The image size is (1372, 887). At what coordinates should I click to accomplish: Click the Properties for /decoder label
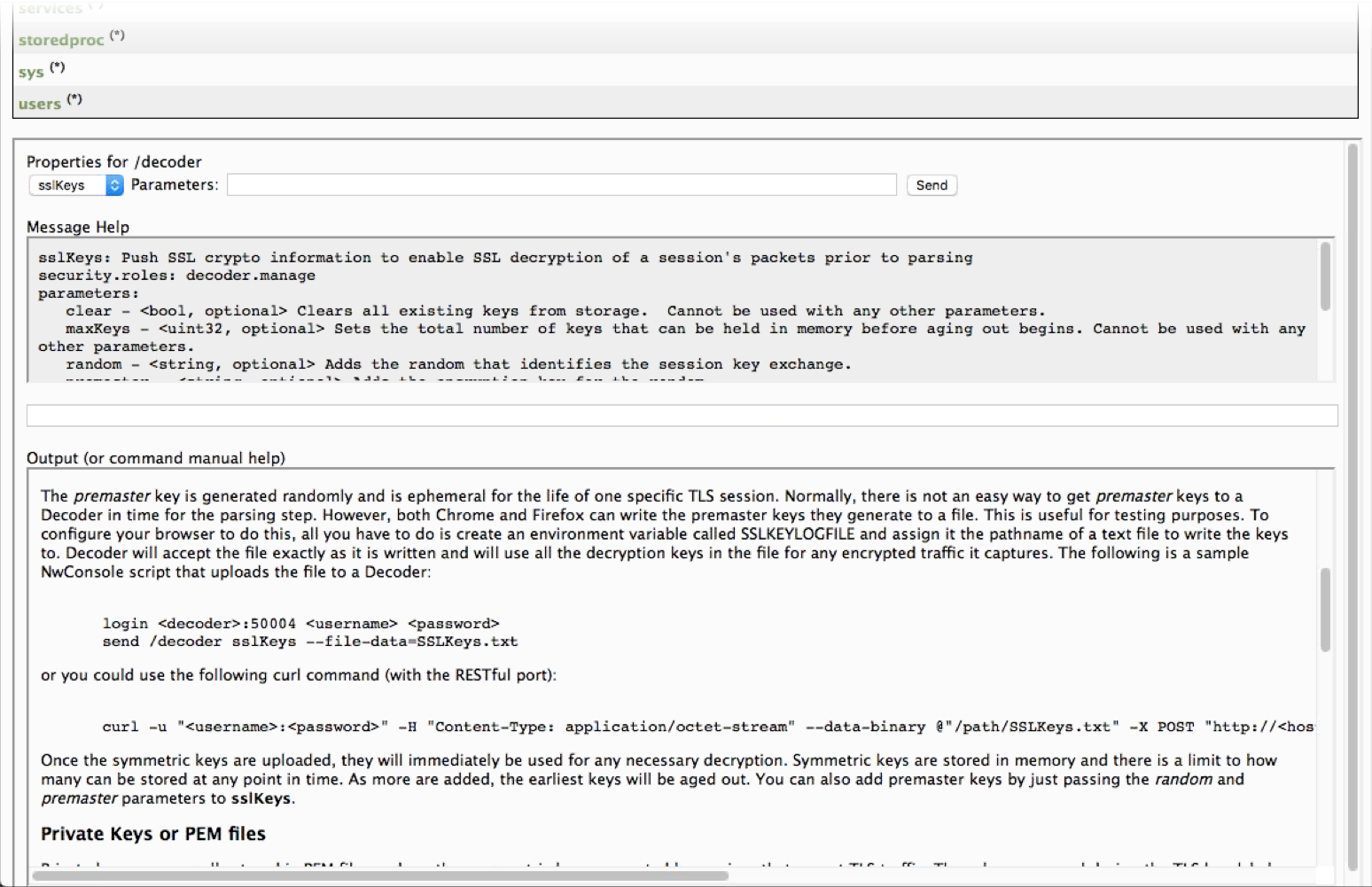pyautogui.click(x=114, y=162)
